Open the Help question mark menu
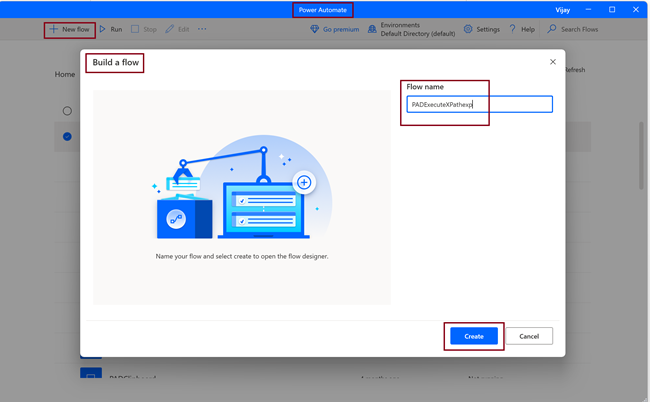 (522, 29)
